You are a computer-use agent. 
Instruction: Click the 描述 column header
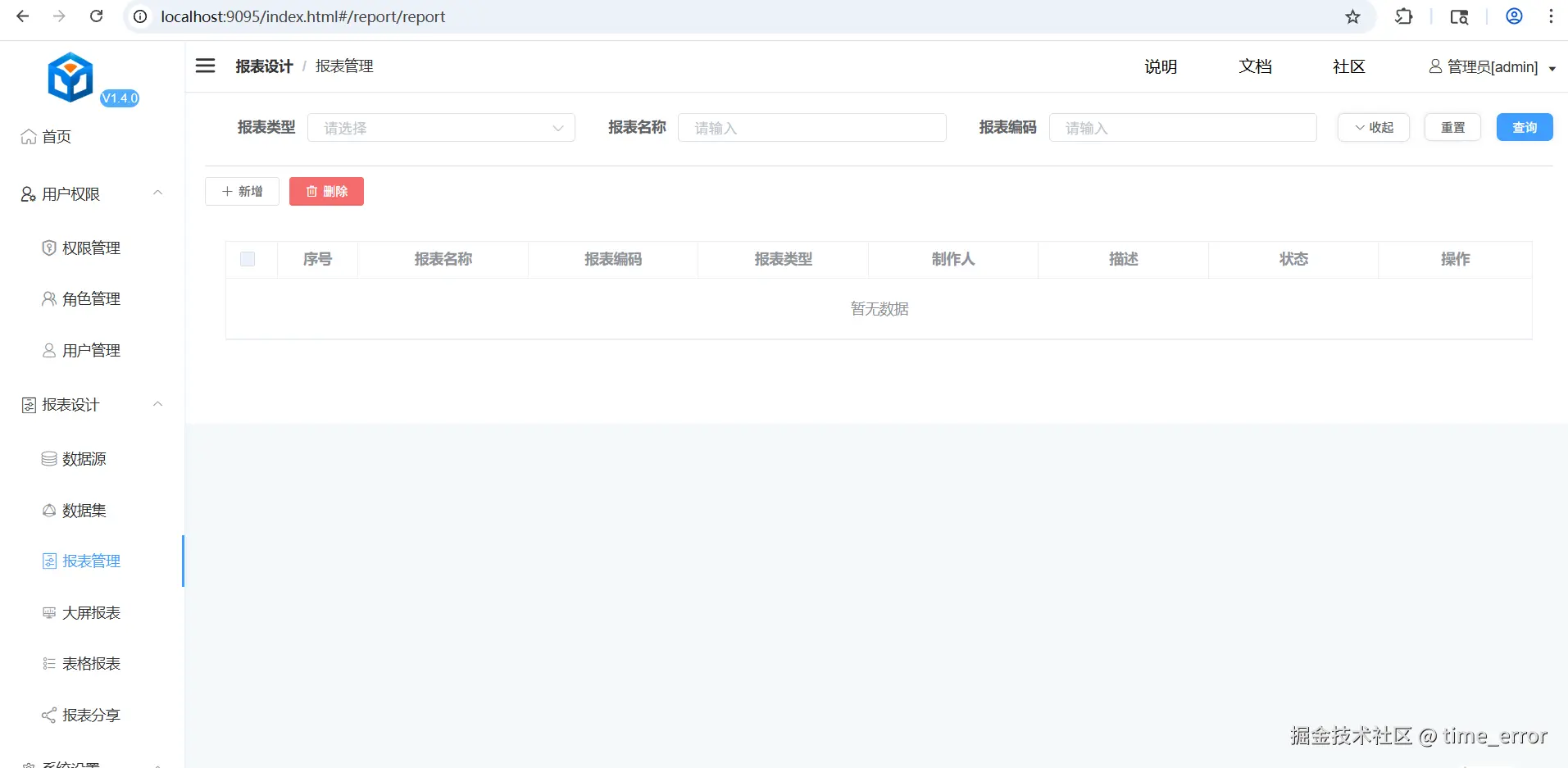click(1124, 259)
